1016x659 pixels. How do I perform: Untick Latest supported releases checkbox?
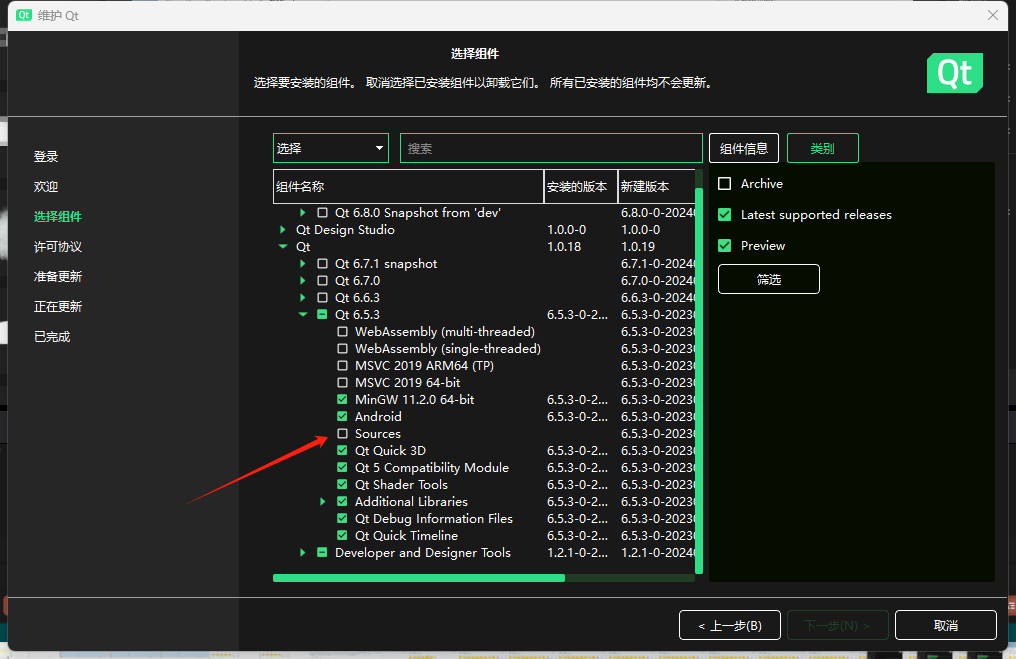[x=724, y=214]
